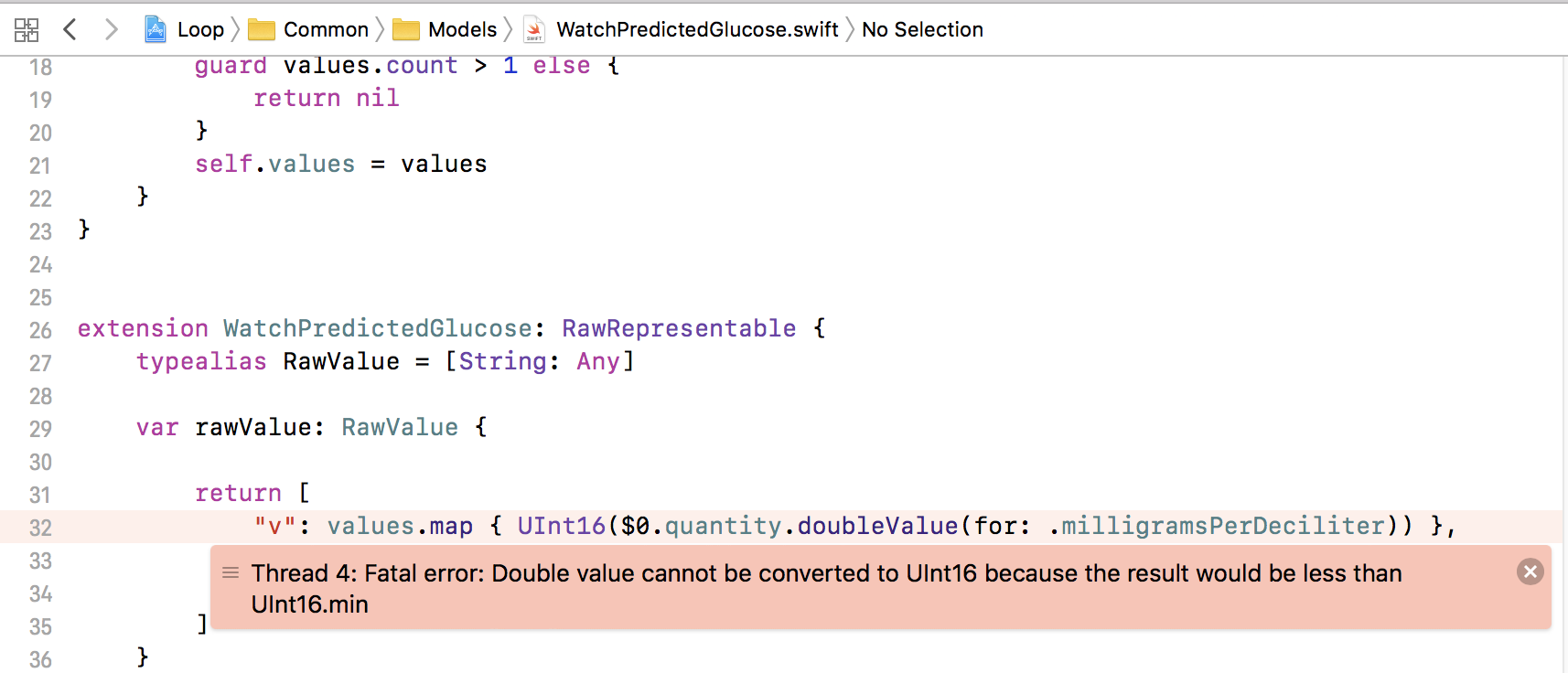Image resolution: width=1568 pixels, height=673 pixels.
Task: Go back using the left arrow
Action: (x=70, y=29)
